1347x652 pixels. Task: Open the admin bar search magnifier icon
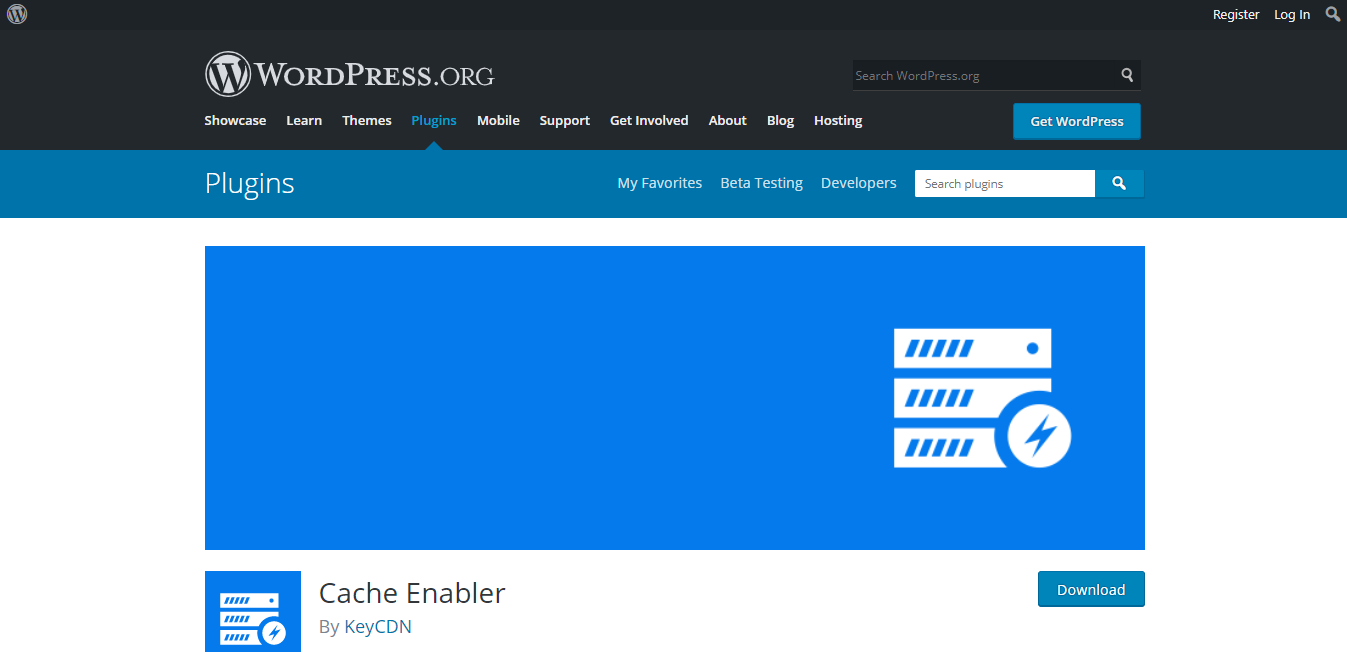point(1333,14)
